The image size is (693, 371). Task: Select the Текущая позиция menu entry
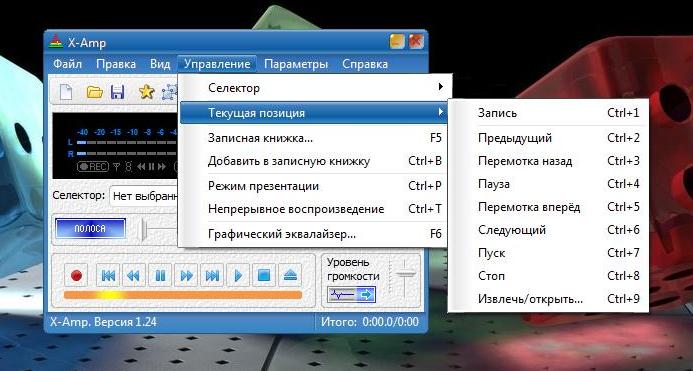pos(314,113)
